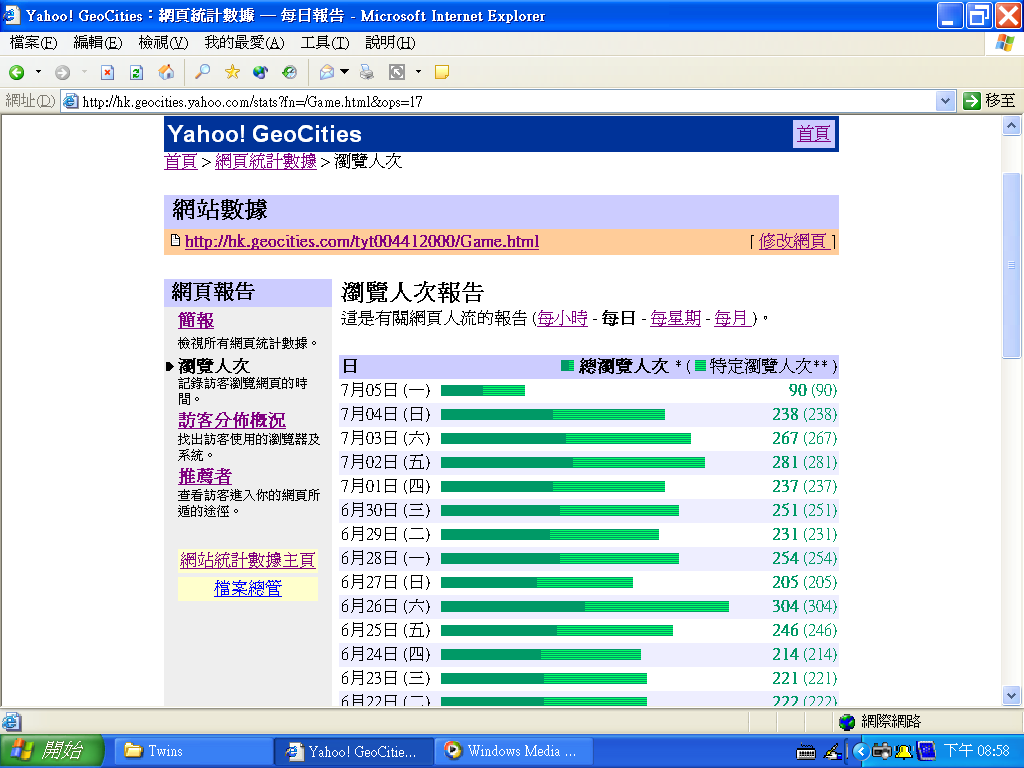Click the Windows 開始 Start button
The height and width of the screenshot is (768, 1024).
pyautogui.click(x=52, y=751)
